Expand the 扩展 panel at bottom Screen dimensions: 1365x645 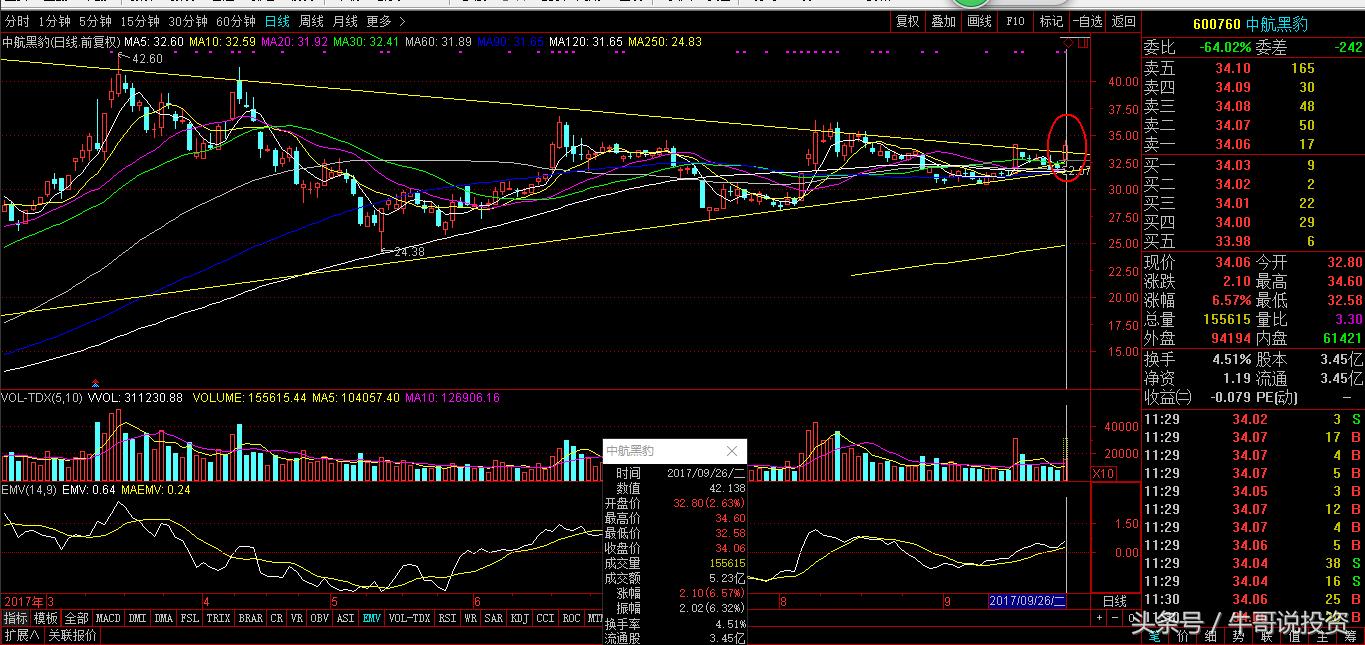pyautogui.click(x=21, y=635)
